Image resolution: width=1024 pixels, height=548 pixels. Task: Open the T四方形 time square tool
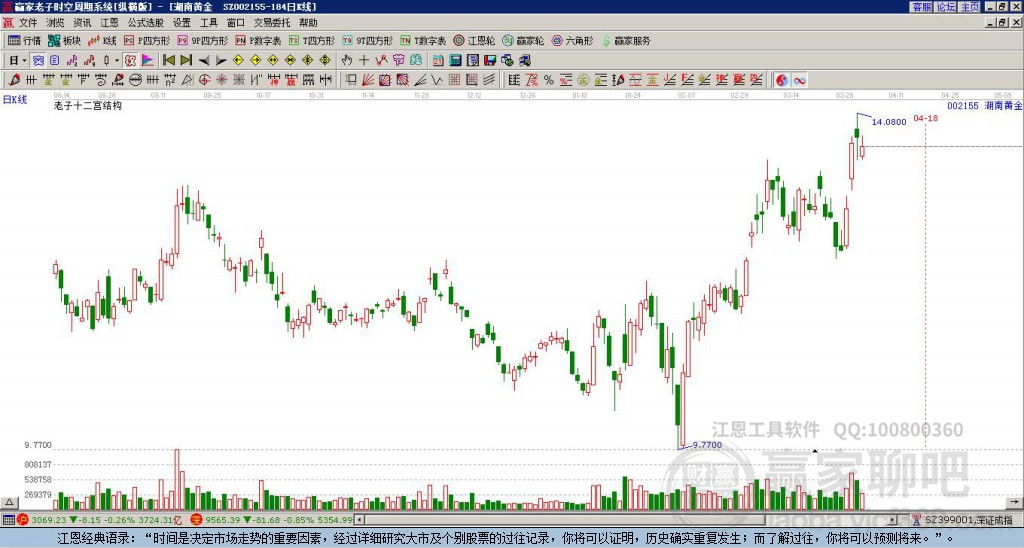312,40
